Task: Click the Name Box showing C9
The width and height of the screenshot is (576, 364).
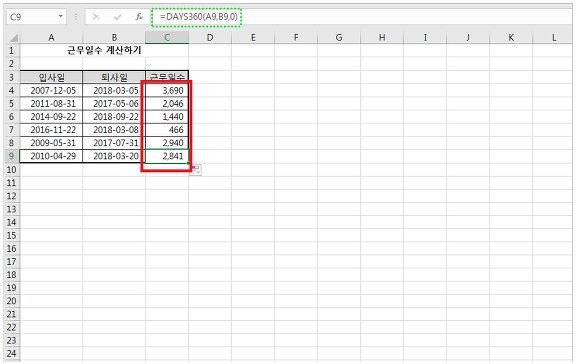Action: tap(36, 17)
